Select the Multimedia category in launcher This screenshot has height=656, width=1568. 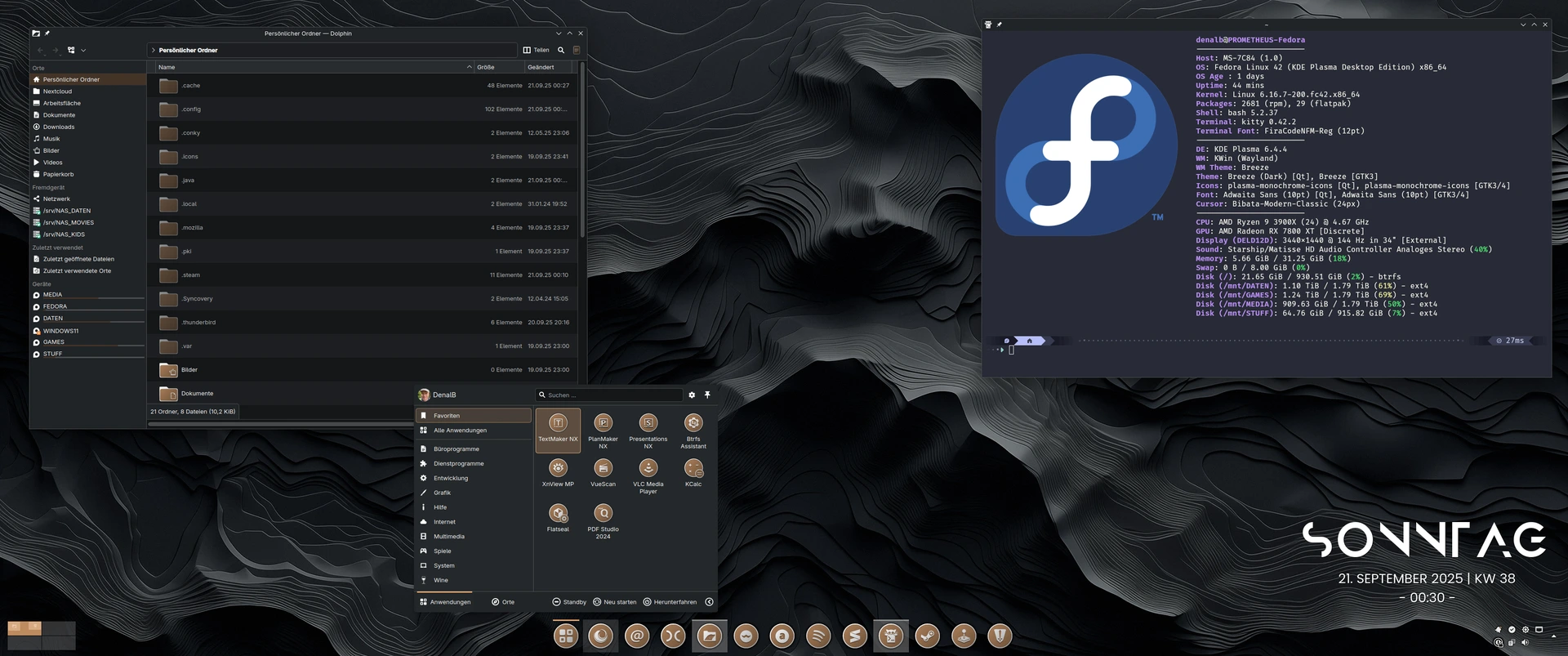click(448, 537)
